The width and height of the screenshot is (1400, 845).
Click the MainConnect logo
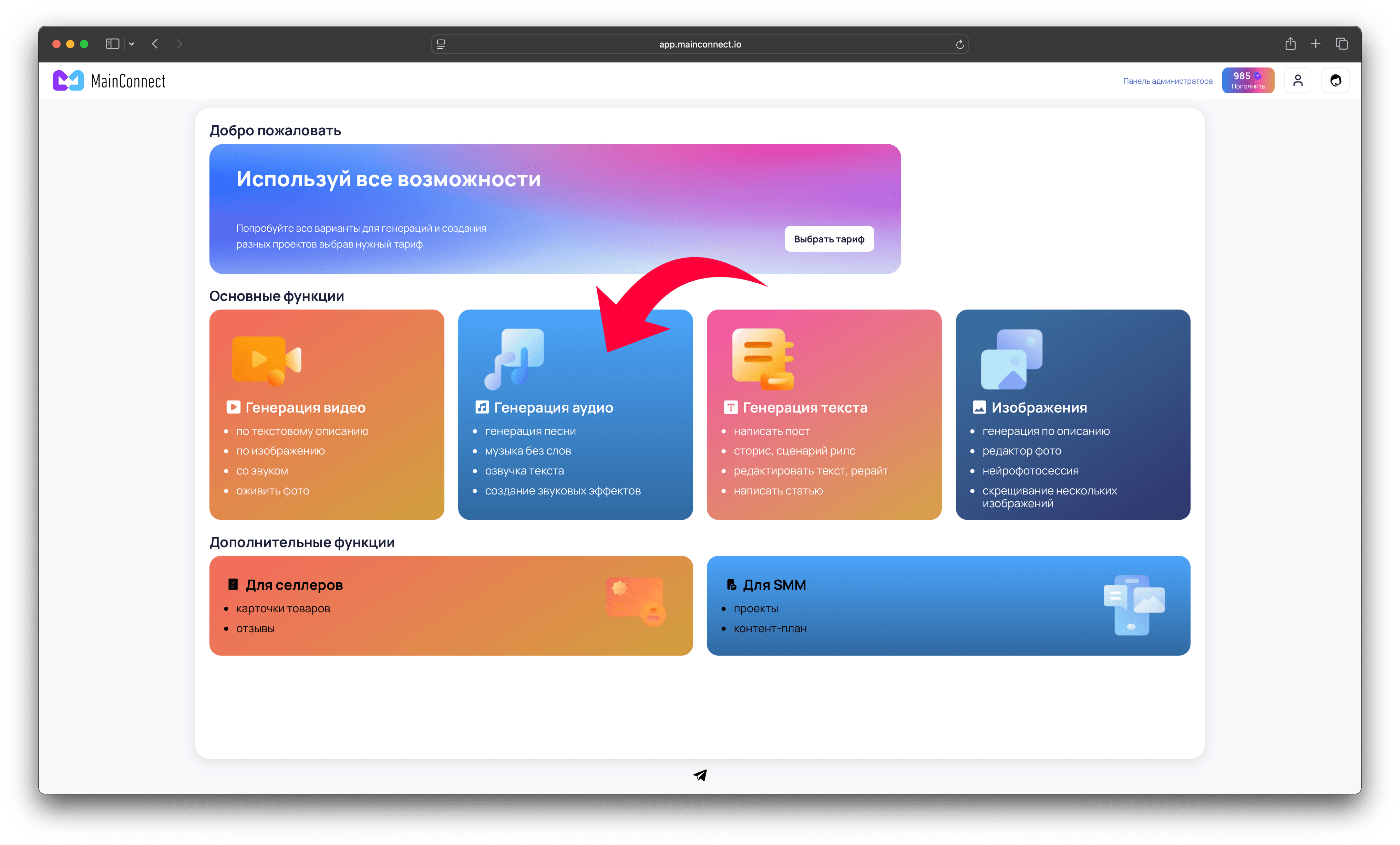point(109,80)
